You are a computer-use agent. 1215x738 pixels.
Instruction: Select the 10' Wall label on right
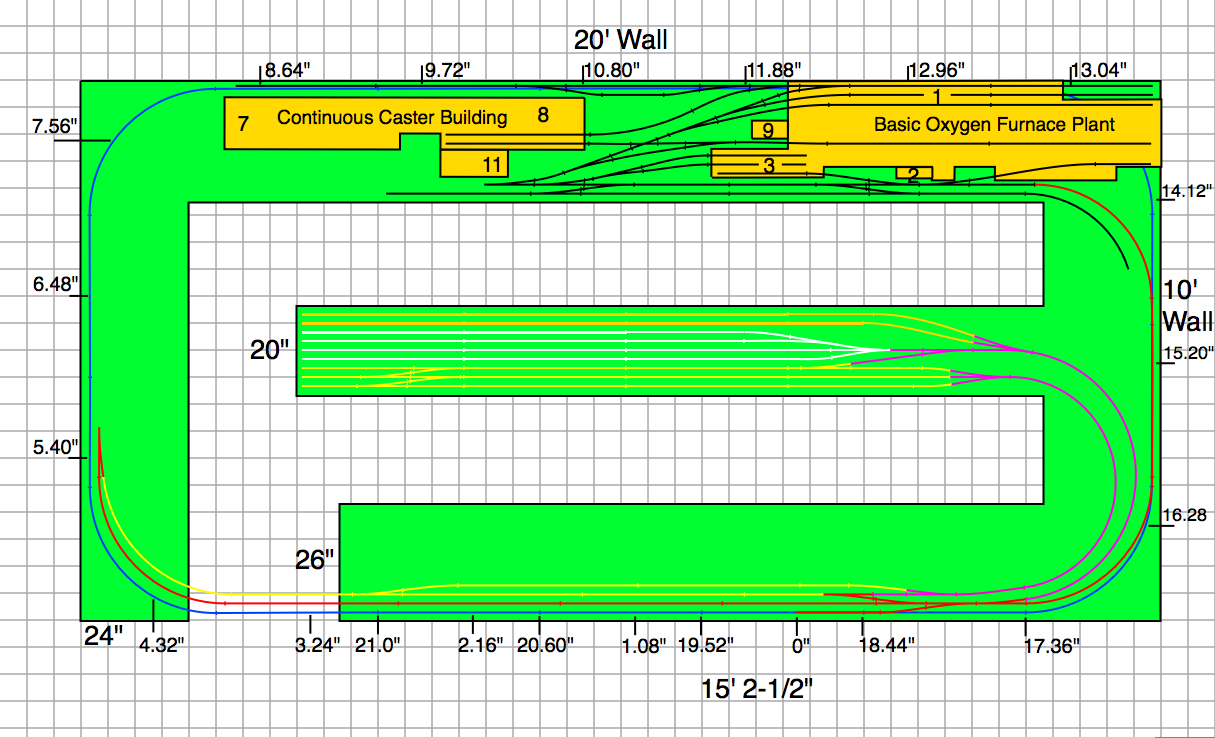pyautogui.click(x=1187, y=306)
